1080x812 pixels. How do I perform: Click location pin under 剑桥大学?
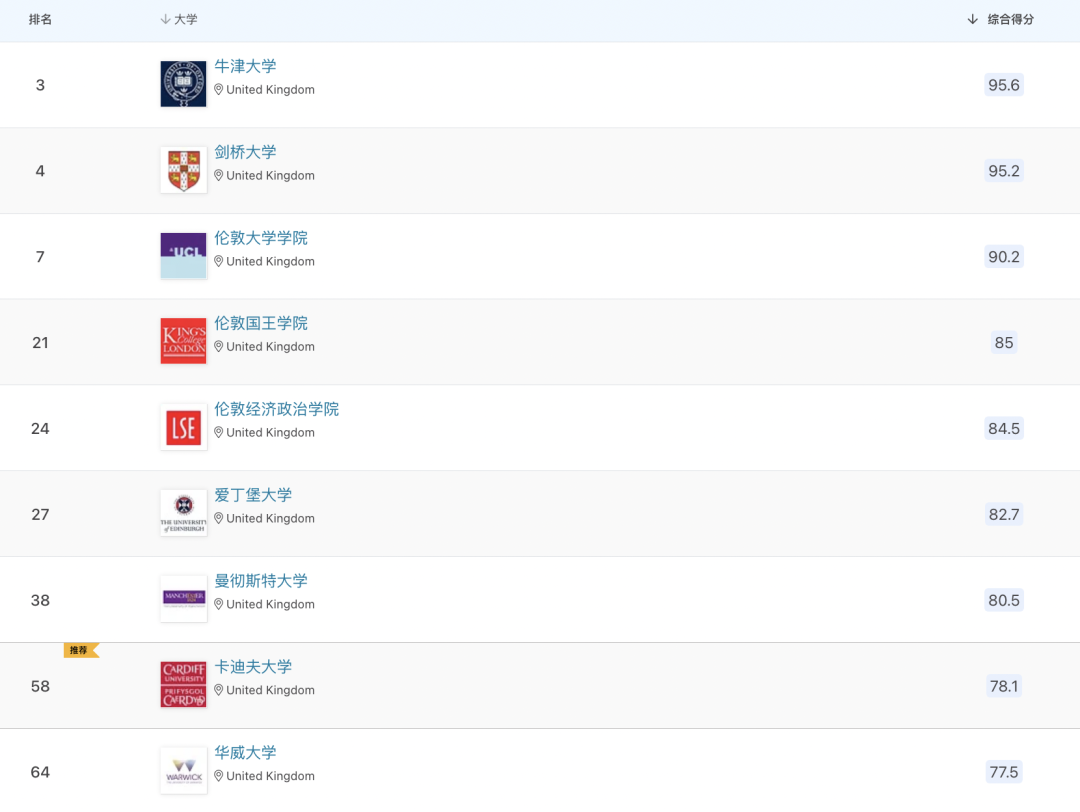coord(218,176)
